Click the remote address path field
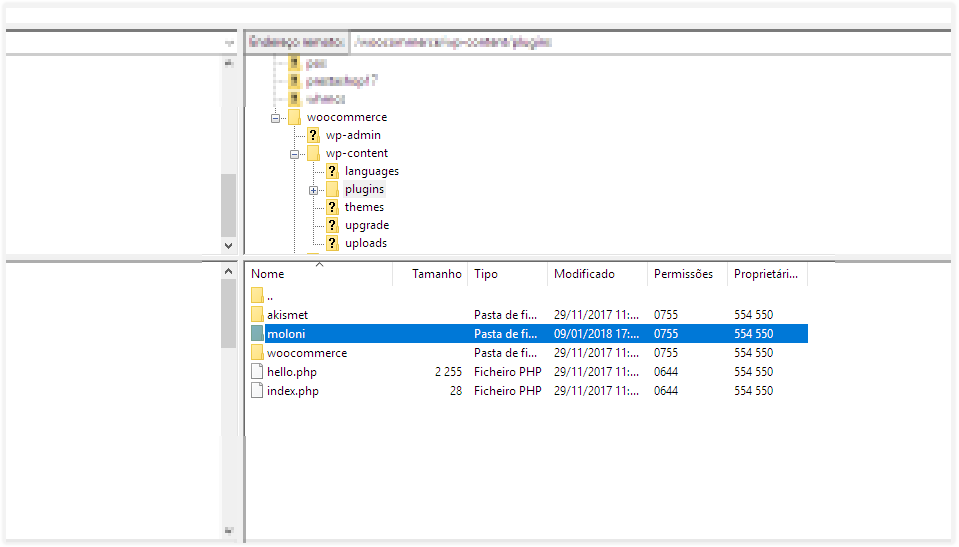The height and width of the screenshot is (547, 959). click(x=650, y=42)
